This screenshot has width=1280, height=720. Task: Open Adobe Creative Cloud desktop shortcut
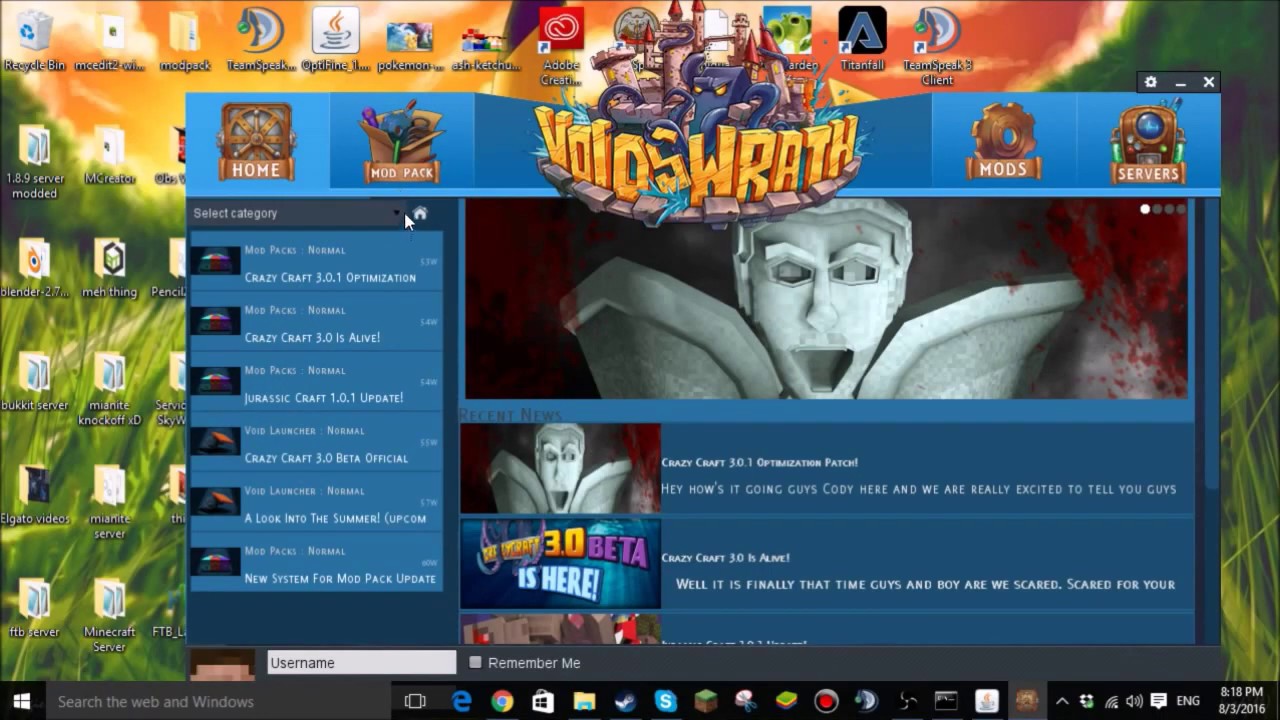[561, 47]
